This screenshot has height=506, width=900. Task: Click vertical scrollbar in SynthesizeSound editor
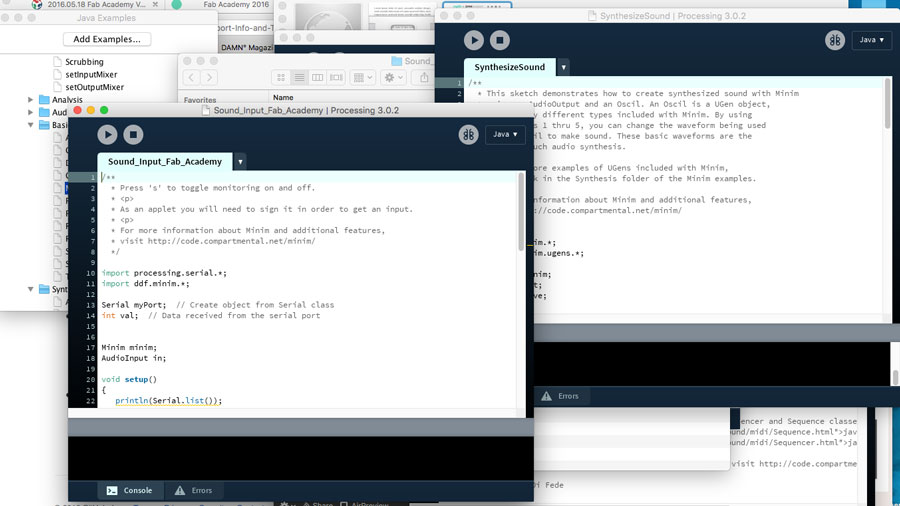click(888, 103)
